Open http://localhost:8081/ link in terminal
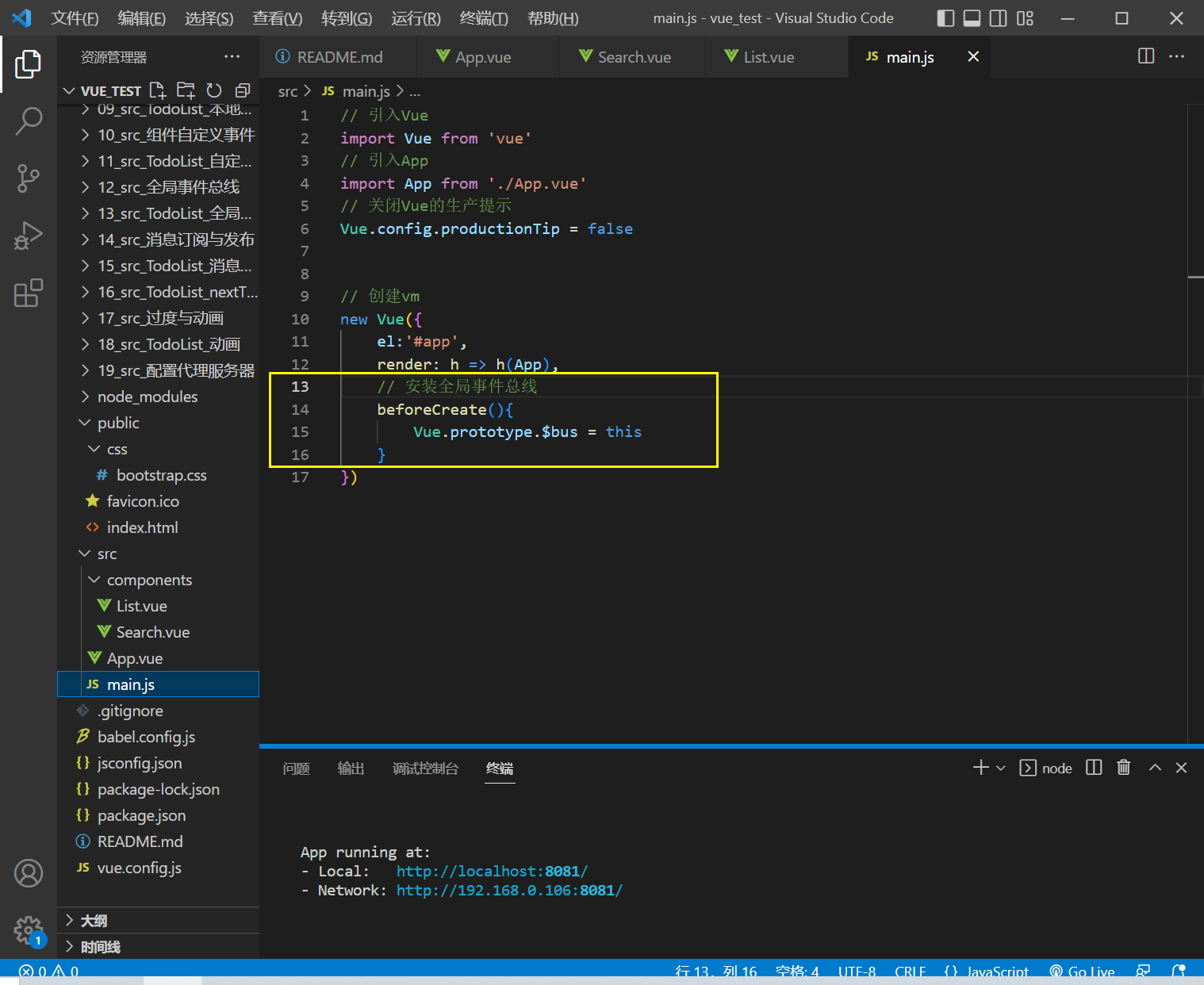 click(492, 871)
